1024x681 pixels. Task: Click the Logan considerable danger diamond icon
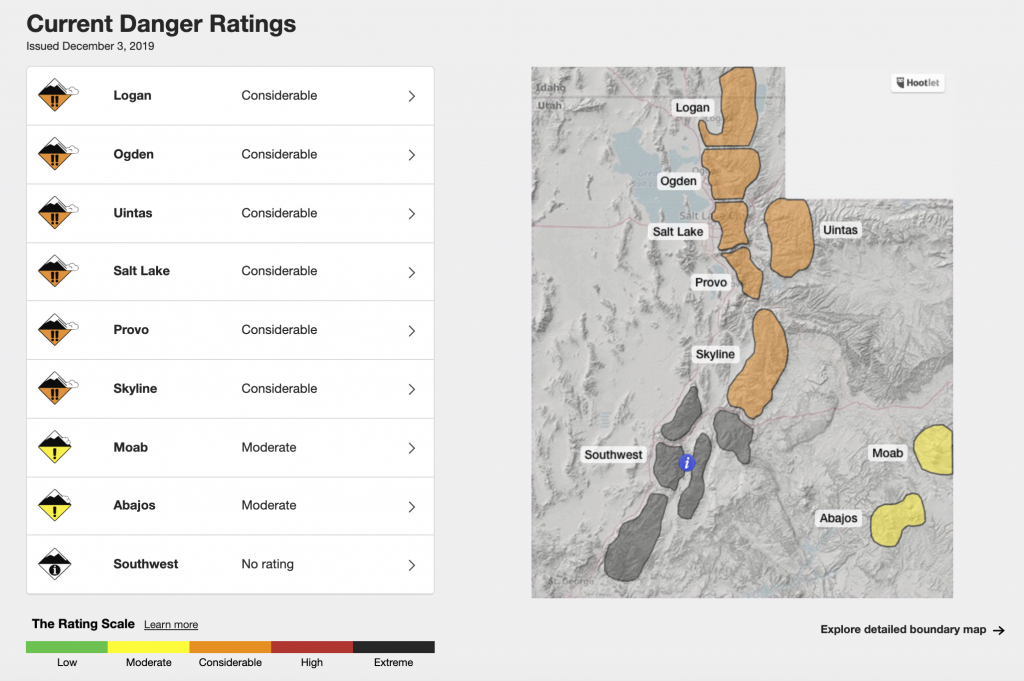point(54,96)
